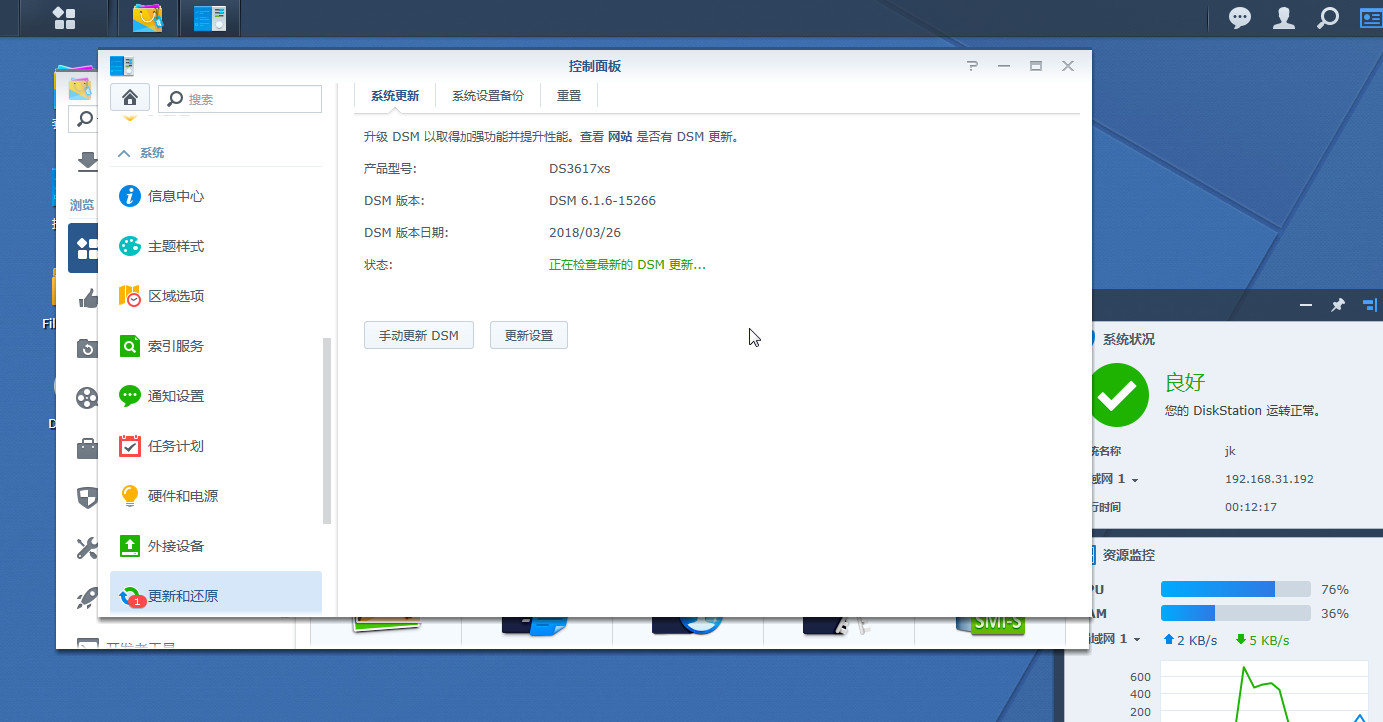Switch to the 重置 tab
Screen dimensions: 1383x722
click(568, 95)
